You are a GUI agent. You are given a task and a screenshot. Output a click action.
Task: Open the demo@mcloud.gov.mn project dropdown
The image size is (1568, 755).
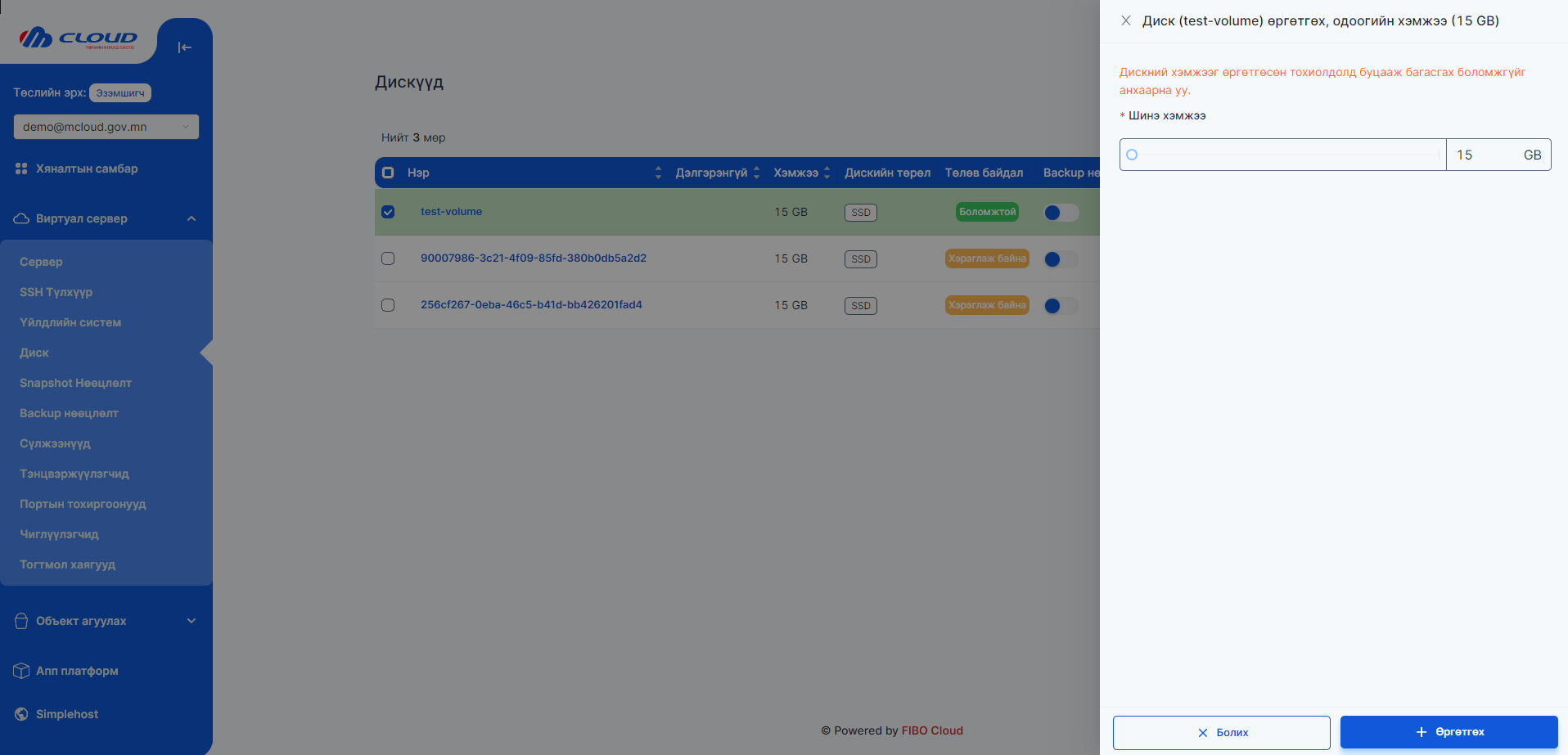point(106,127)
